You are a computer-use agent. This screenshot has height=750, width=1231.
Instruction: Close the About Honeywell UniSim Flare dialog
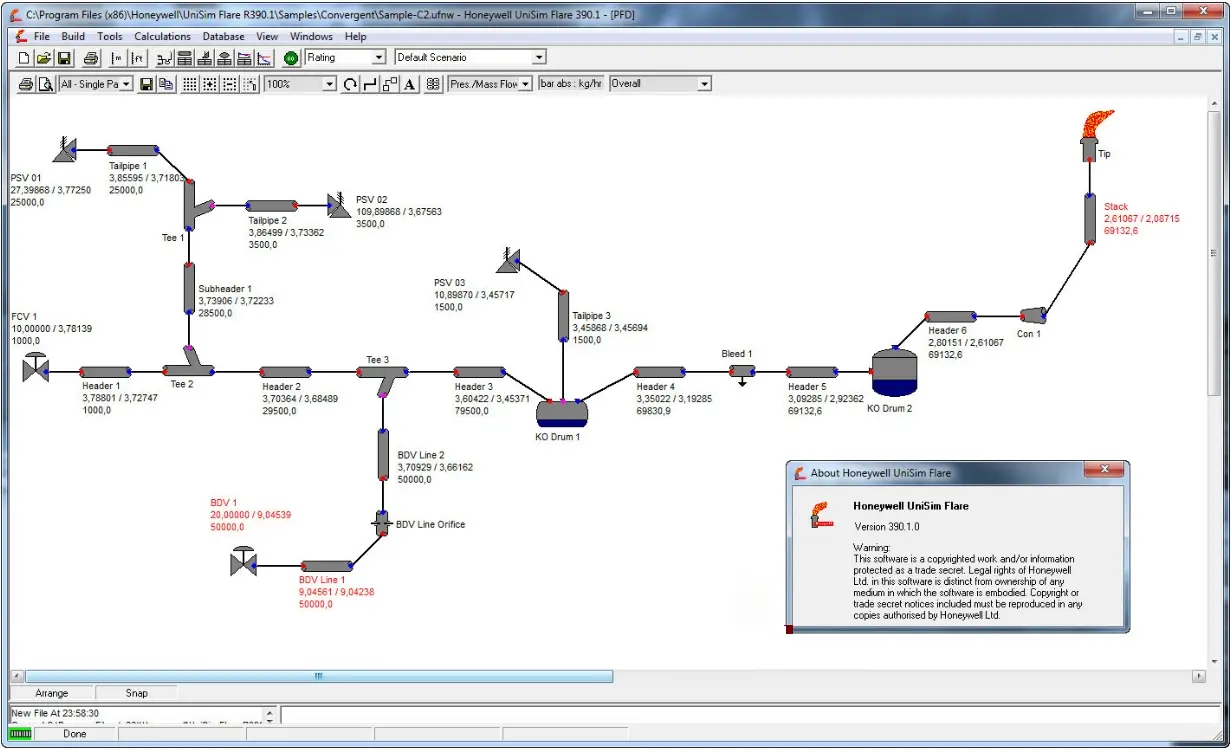1104,470
